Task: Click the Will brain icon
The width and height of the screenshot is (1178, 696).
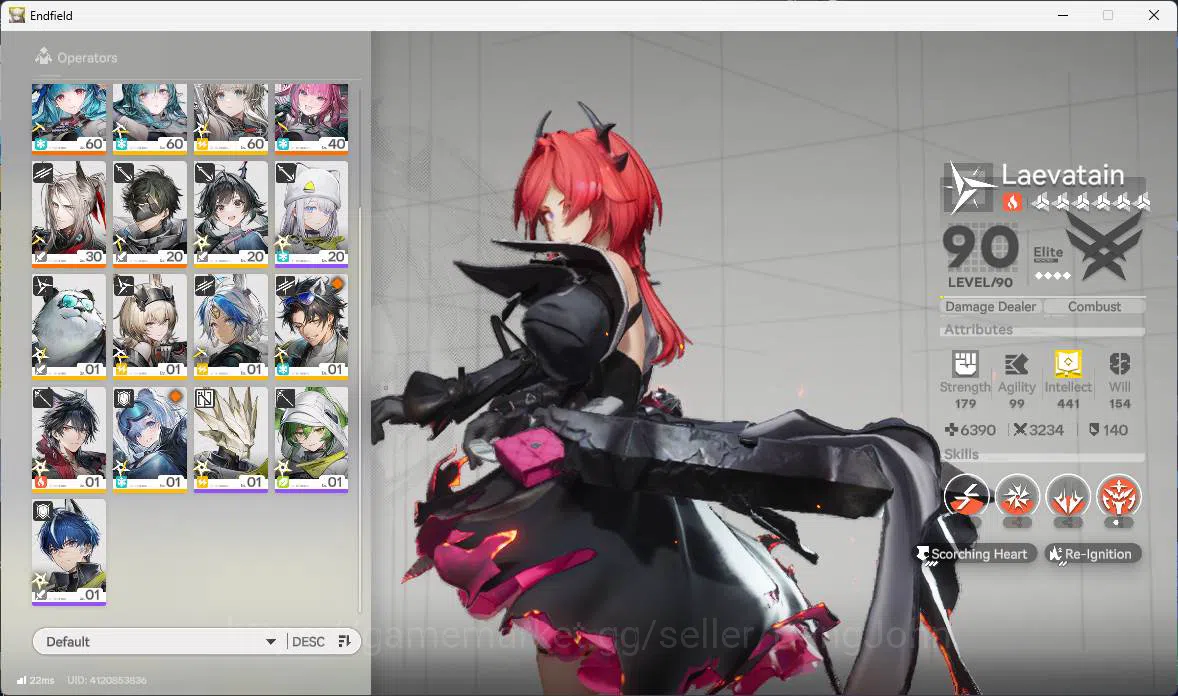Action: tap(1119, 365)
